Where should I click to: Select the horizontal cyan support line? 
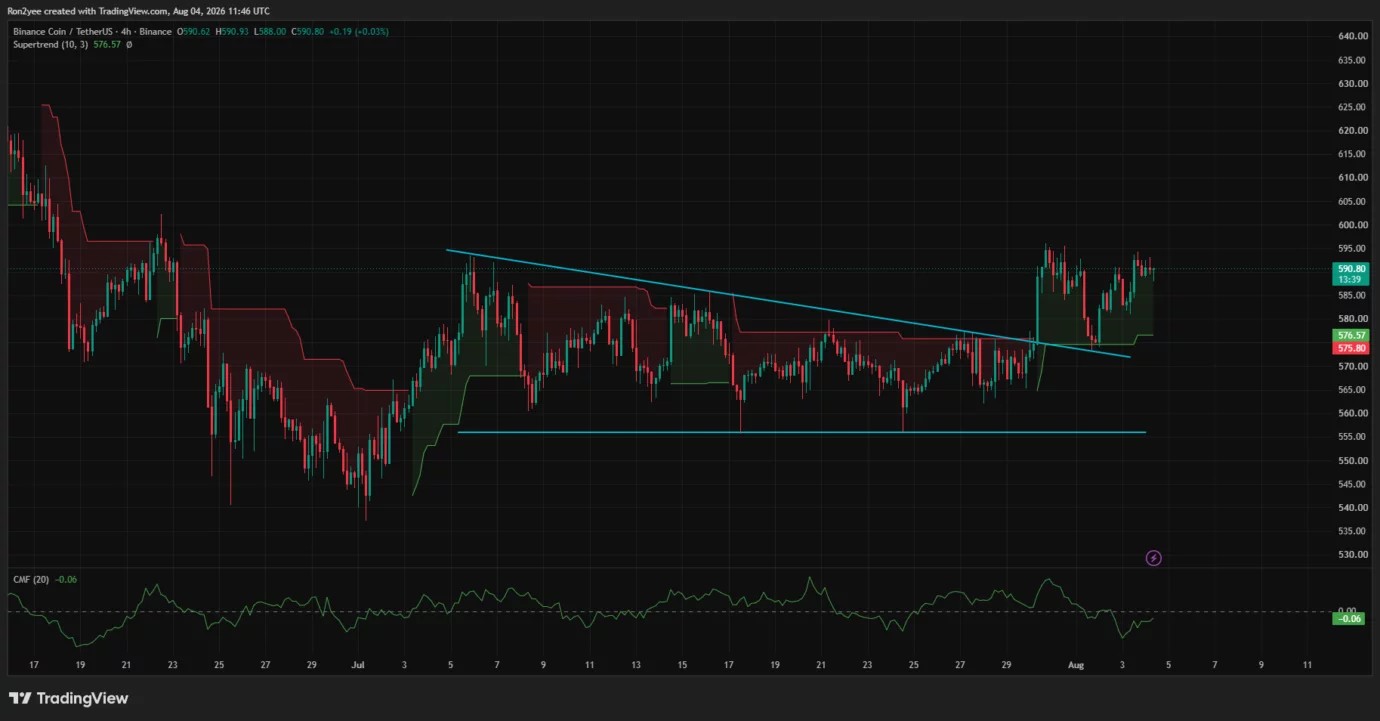[x=801, y=432]
